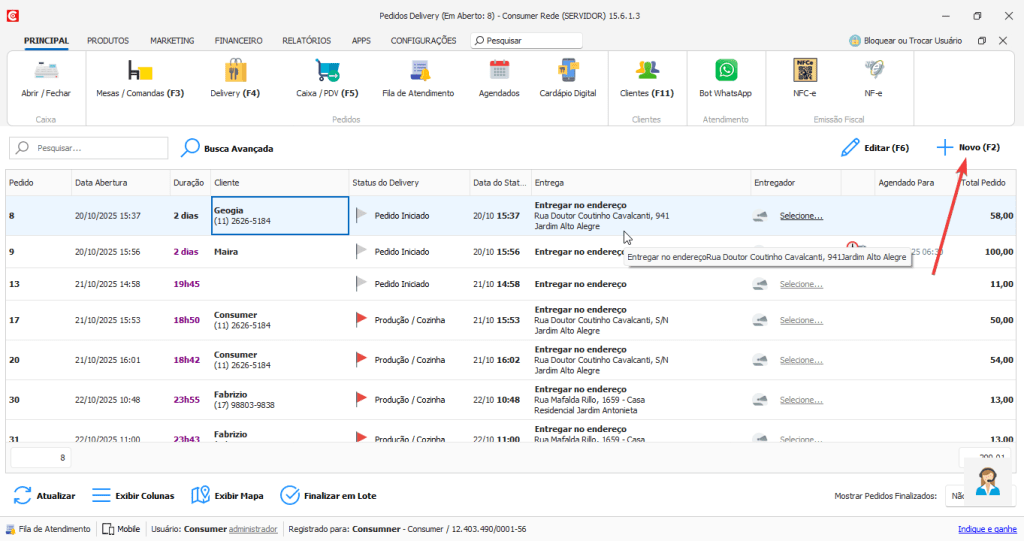Screen dimensions: 1024x541
Task: Open Entregador 'Selecione...' for order 17
Action: 801,320
